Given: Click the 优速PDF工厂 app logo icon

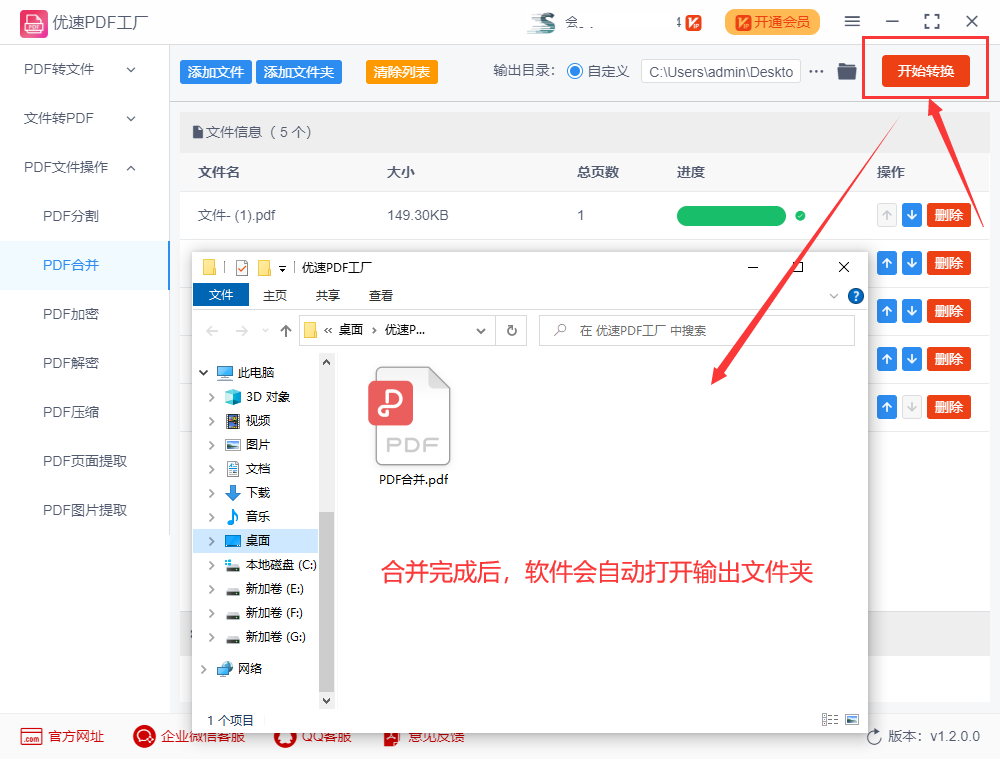Looking at the screenshot, I should [x=33, y=24].
